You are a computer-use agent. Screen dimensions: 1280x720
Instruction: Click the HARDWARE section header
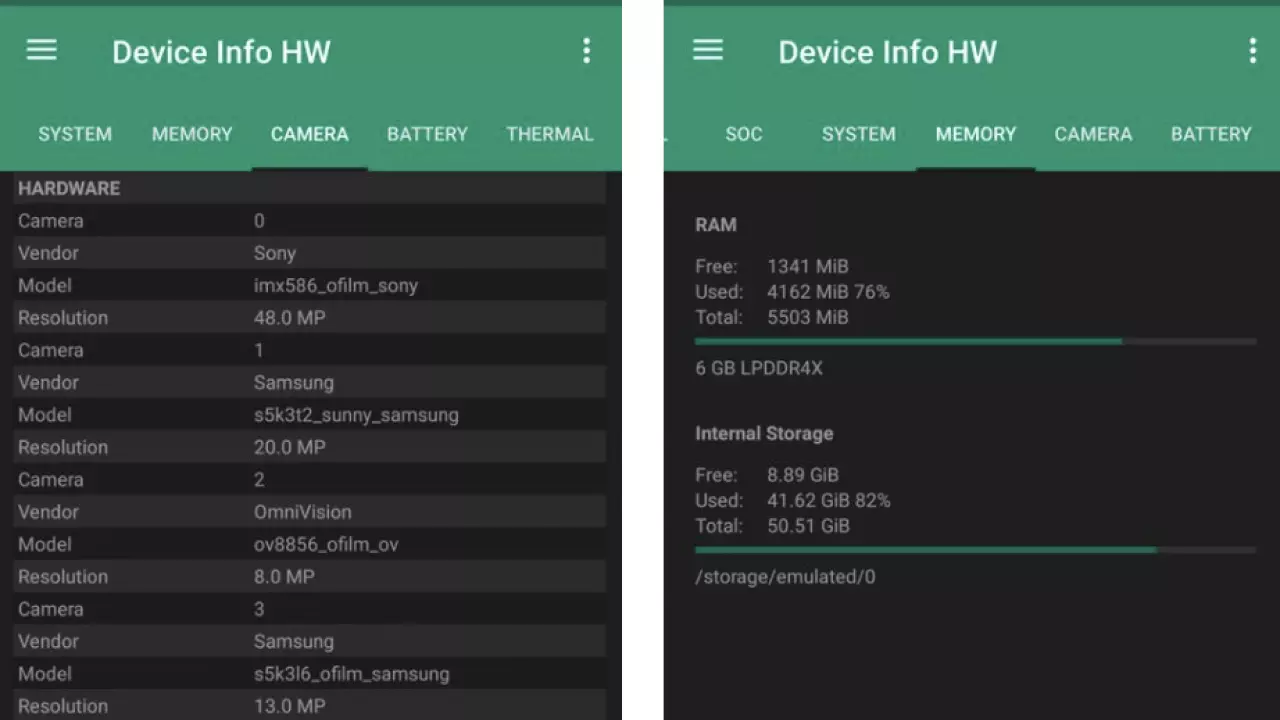click(69, 188)
